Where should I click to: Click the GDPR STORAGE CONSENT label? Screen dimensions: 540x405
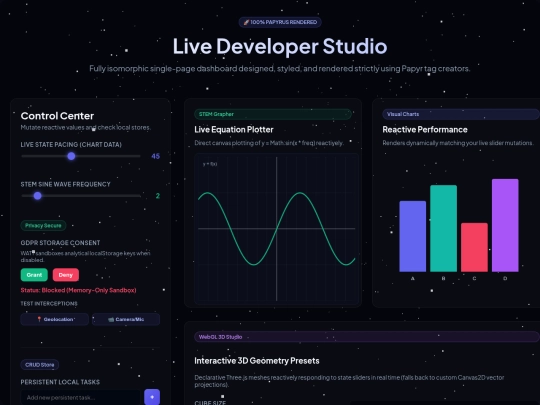coord(60,243)
